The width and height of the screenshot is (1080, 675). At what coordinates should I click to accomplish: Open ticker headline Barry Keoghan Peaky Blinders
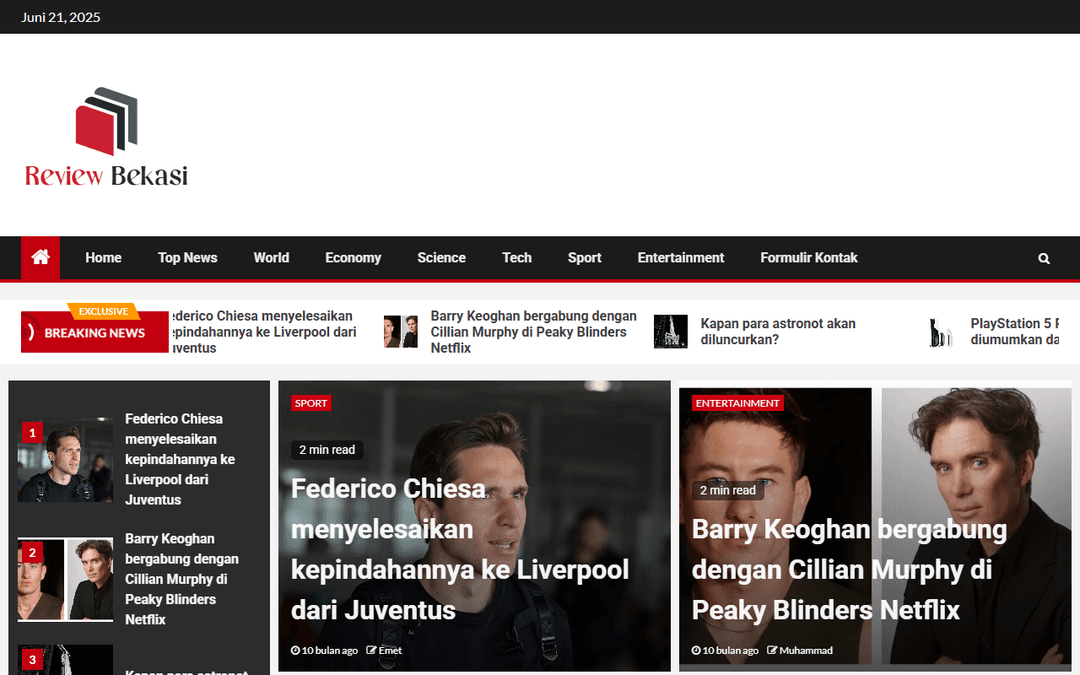(x=533, y=332)
